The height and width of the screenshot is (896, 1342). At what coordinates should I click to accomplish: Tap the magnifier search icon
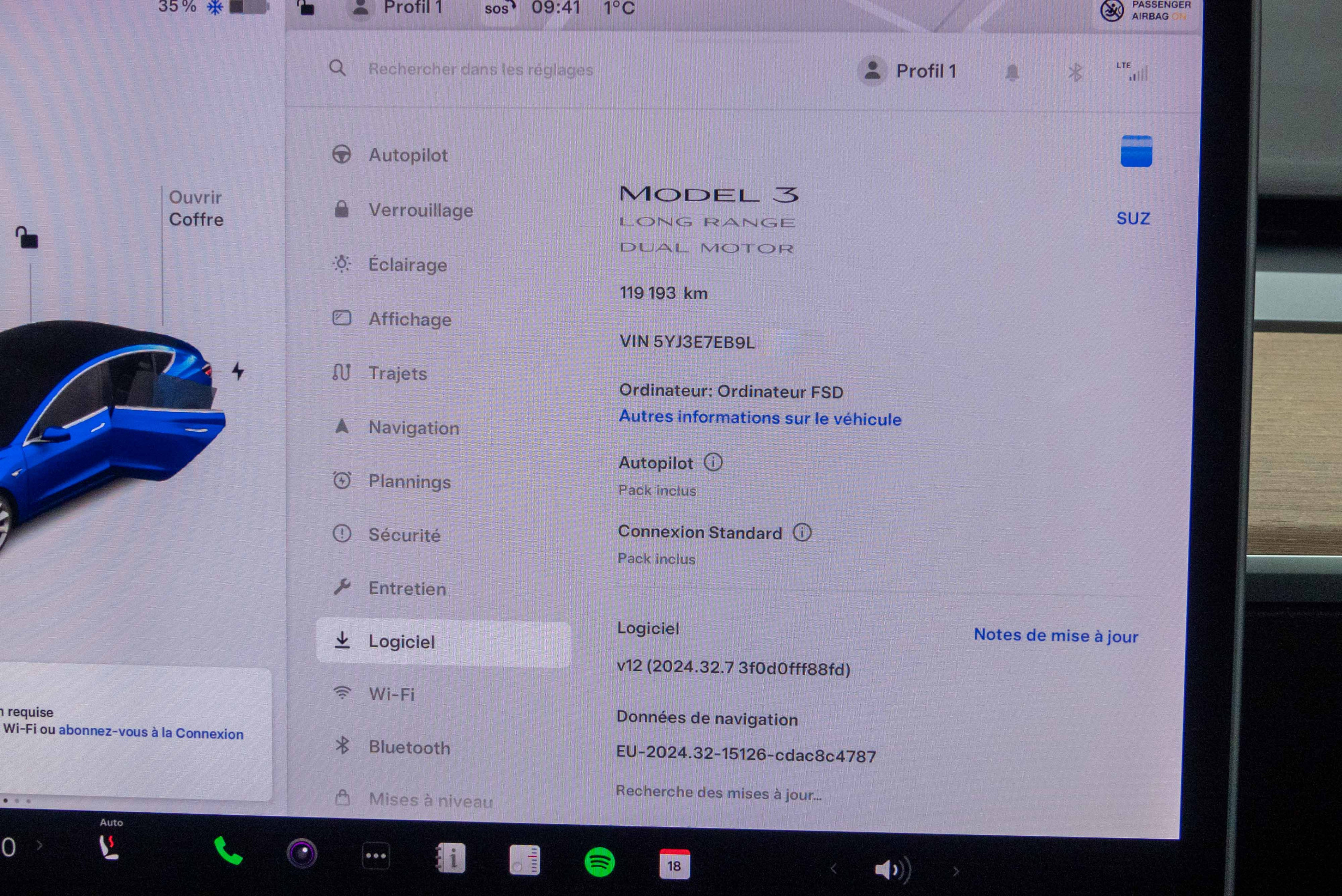click(338, 69)
